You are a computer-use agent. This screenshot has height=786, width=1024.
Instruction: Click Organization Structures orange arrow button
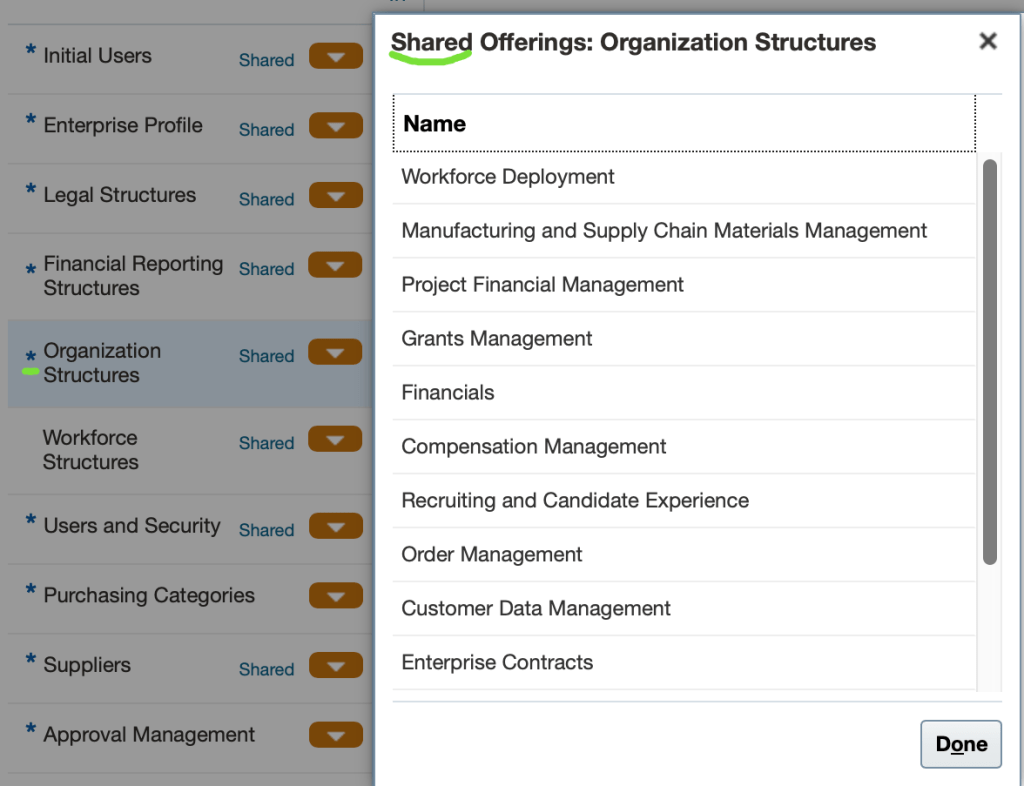[x=335, y=353]
